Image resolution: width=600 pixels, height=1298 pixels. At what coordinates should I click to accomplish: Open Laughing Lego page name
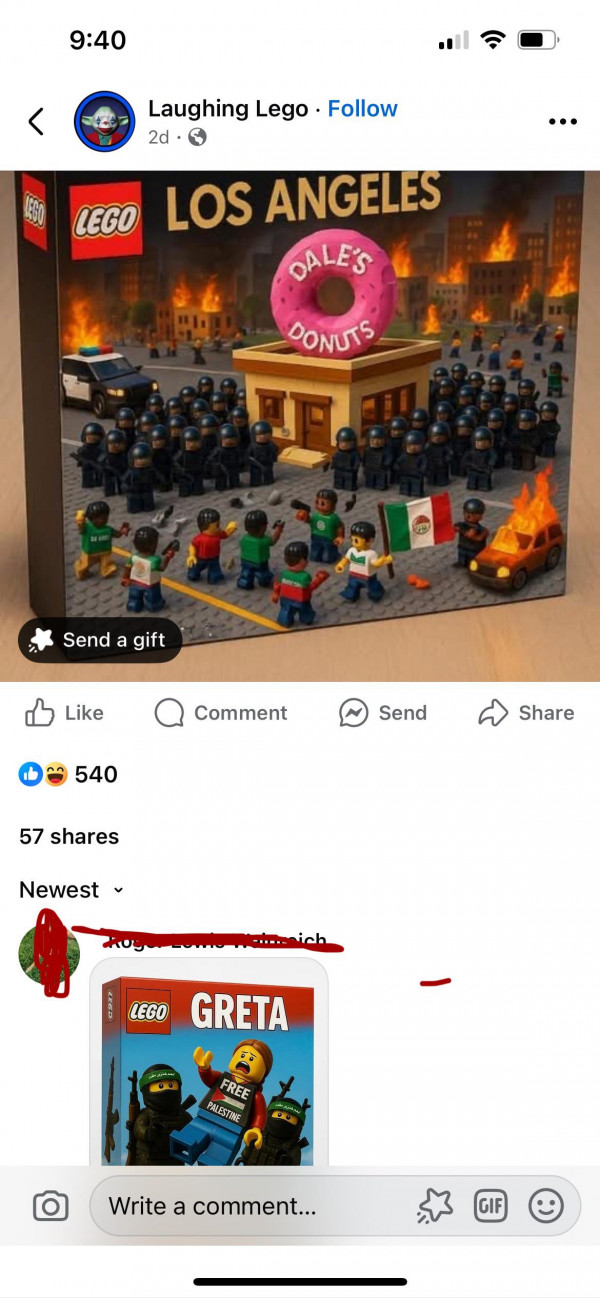(x=228, y=108)
